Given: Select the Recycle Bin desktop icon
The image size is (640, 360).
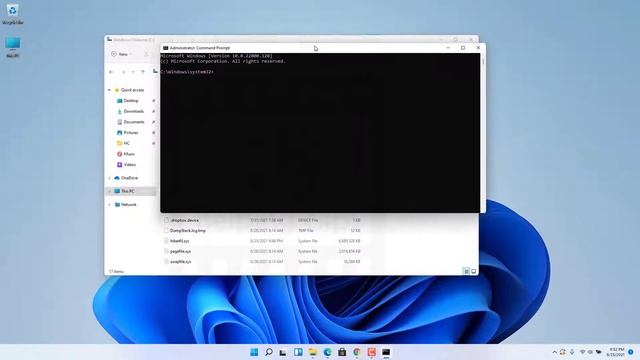Looking at the screenshot, I should 13,14.
